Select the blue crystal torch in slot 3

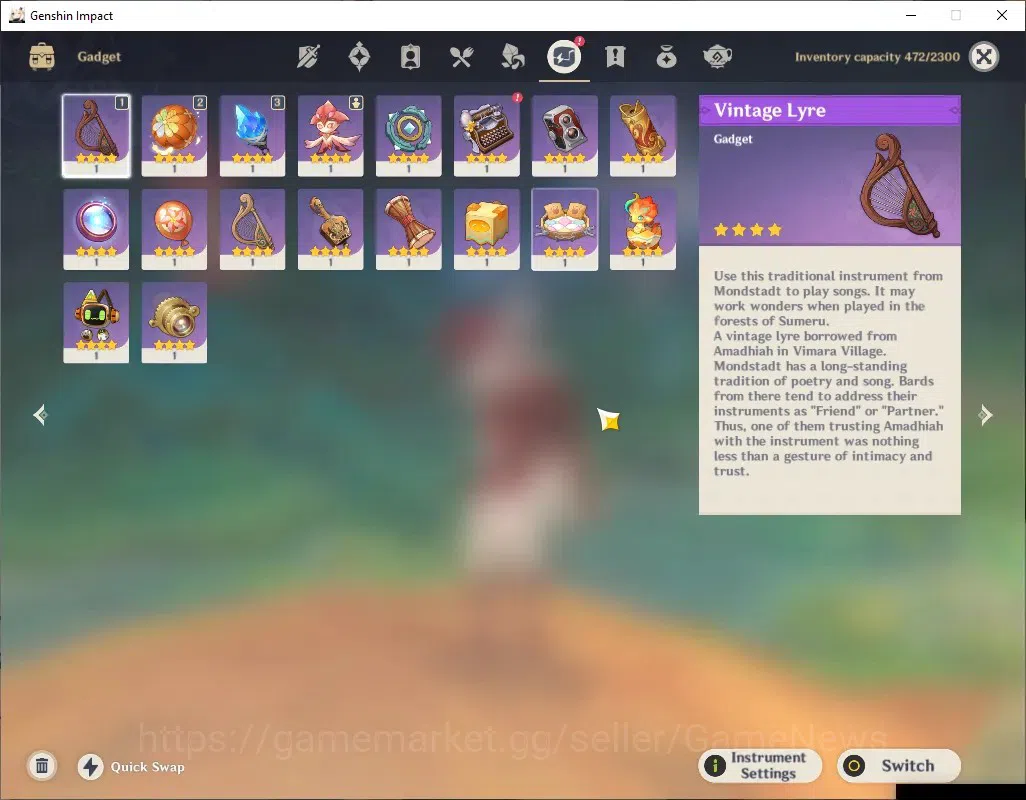252,136
